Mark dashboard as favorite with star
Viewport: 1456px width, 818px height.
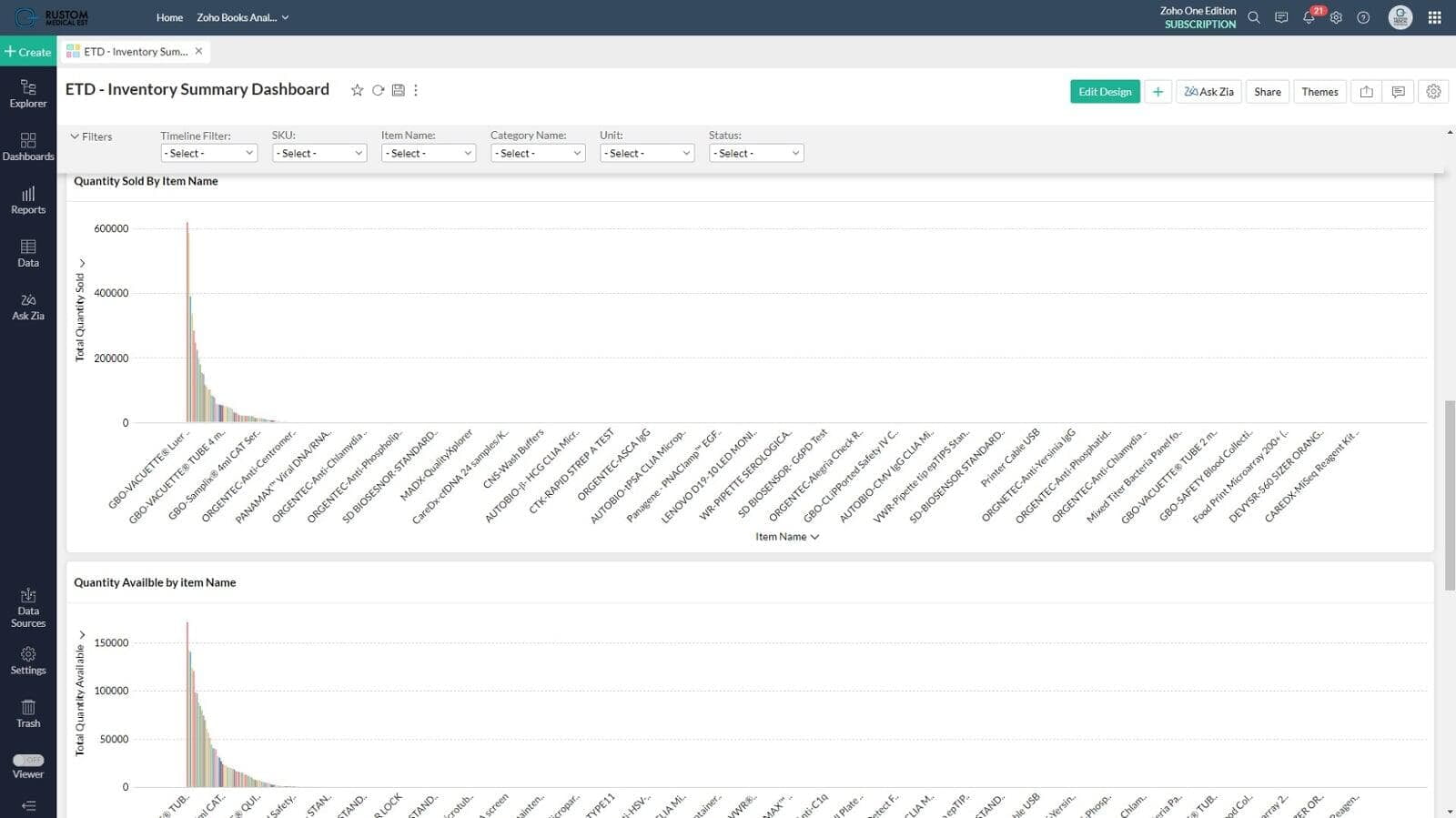click(x=357, y=90)
